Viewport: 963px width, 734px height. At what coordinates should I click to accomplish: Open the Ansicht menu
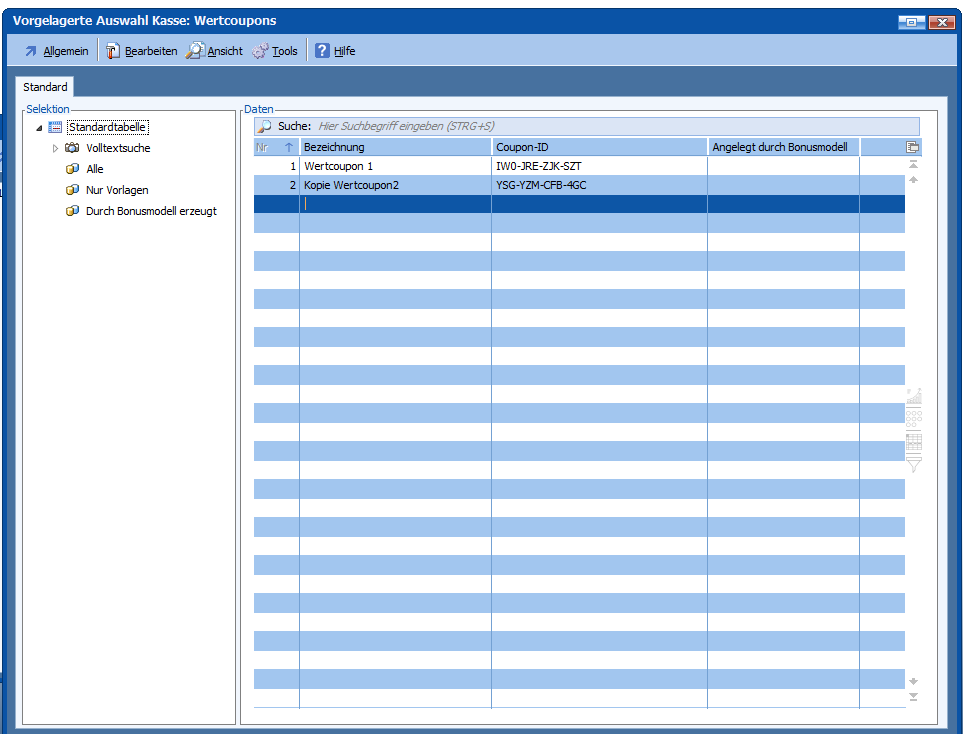214,51
